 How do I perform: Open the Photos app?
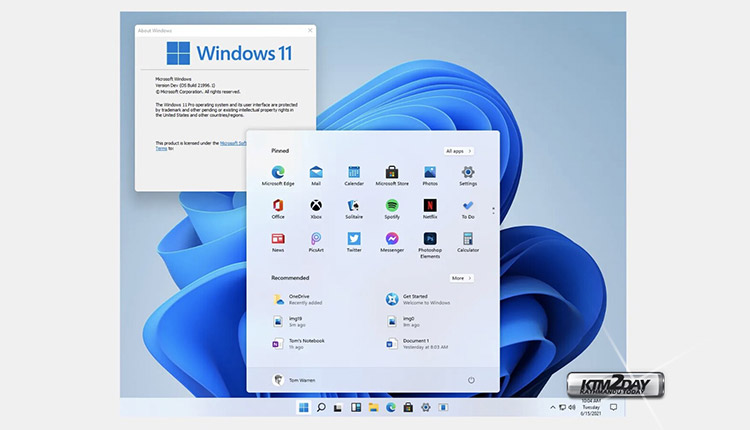click(x=430, y=176)
